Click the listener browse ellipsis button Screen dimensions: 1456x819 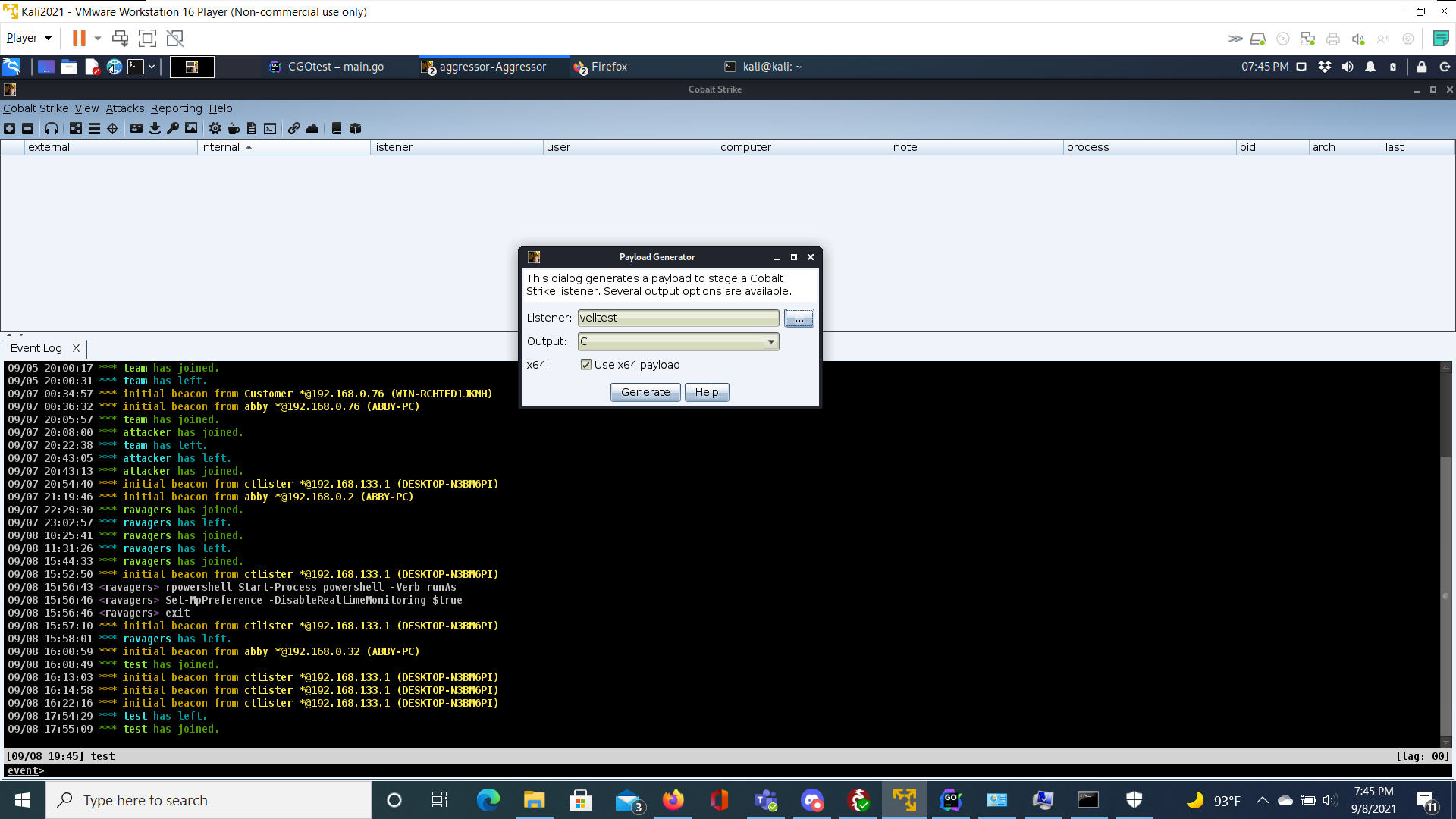[799, 318]
